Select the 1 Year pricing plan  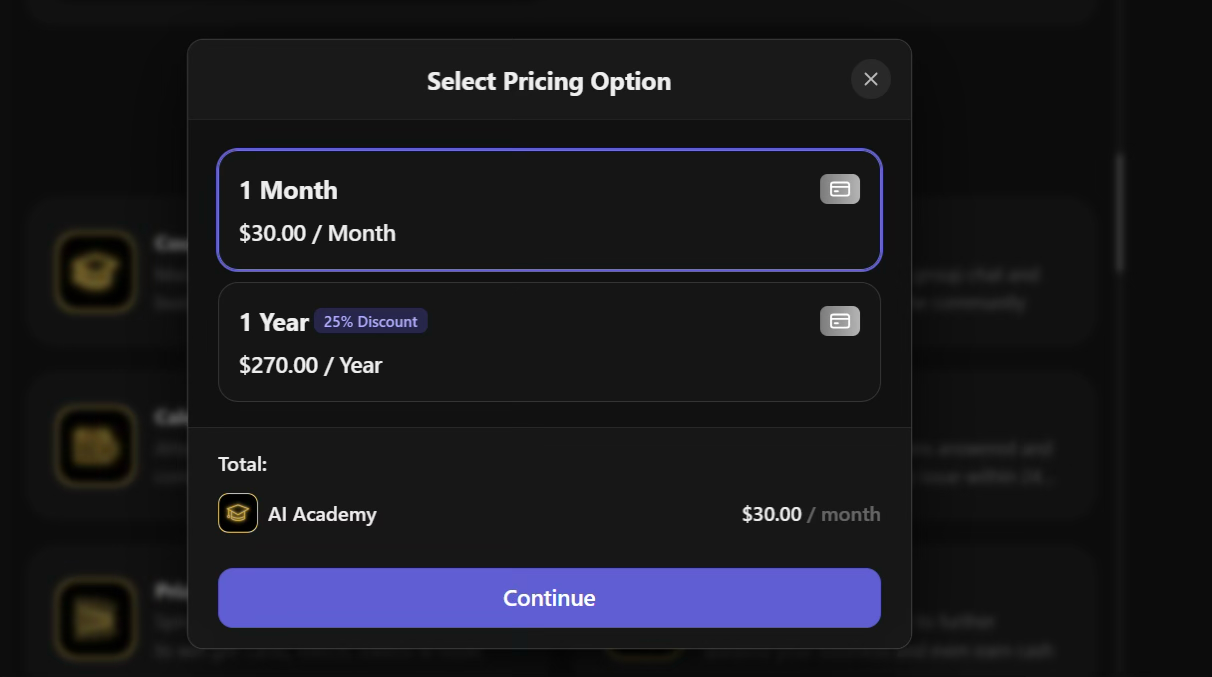click(549, 342)
